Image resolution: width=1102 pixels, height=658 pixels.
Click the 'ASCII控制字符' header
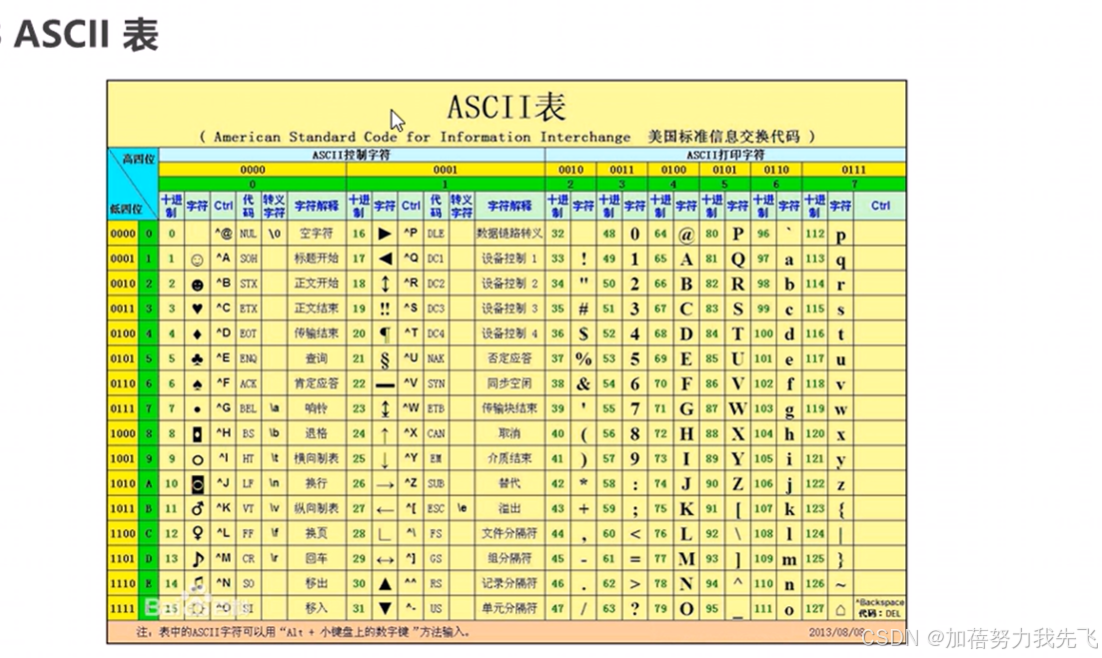[x=351, y=155]
